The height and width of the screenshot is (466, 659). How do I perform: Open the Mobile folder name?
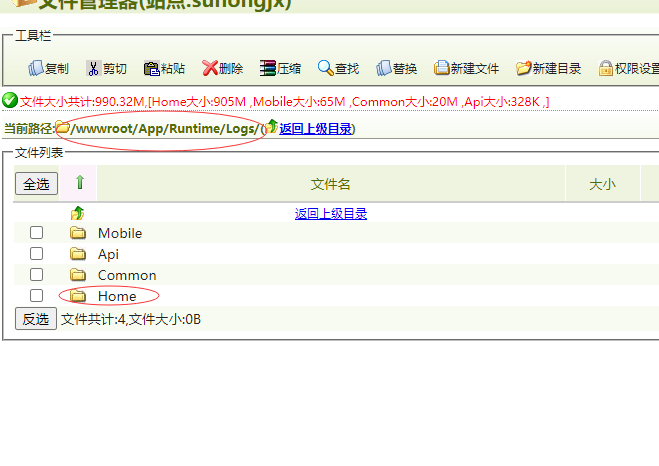pyautogui.click(x=120, y=233)
